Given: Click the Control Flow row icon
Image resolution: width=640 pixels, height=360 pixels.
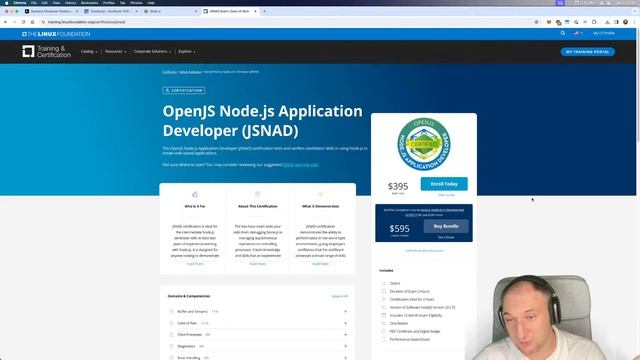Looking at the screenshot, I should 171,323.
